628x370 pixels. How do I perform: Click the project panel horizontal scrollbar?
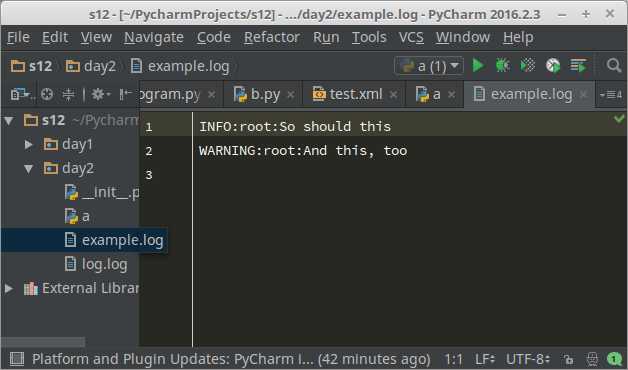coord(43,342)
